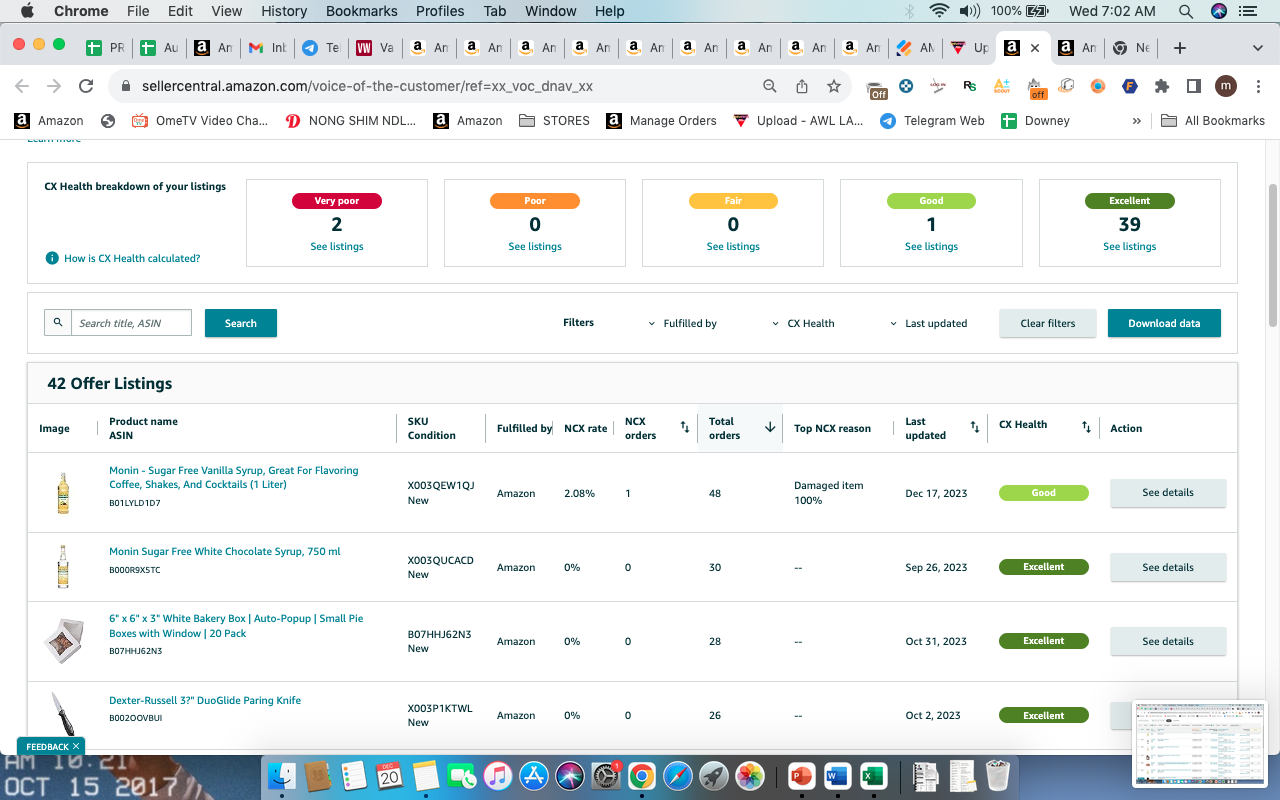
Task: Click the page vertical scrollbar
Action: (1272, 255)
